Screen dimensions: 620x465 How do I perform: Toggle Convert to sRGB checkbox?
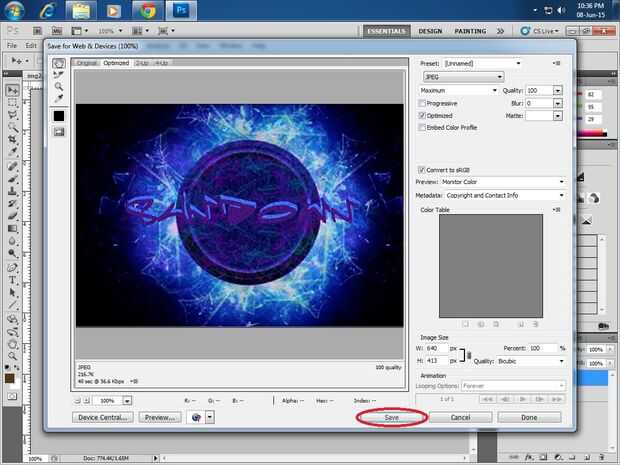pos(422,170)
